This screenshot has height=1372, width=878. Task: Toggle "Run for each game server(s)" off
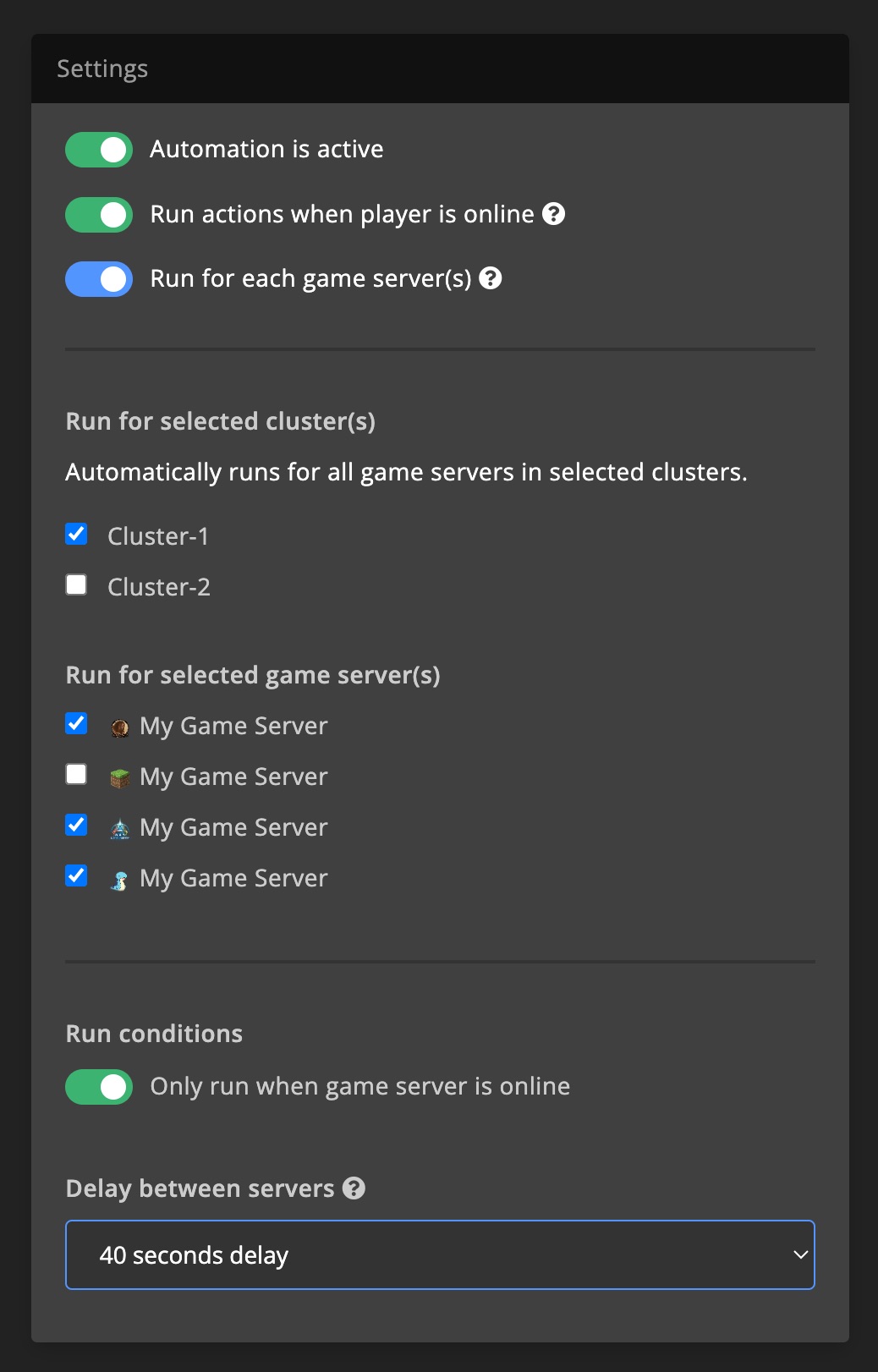98,278
